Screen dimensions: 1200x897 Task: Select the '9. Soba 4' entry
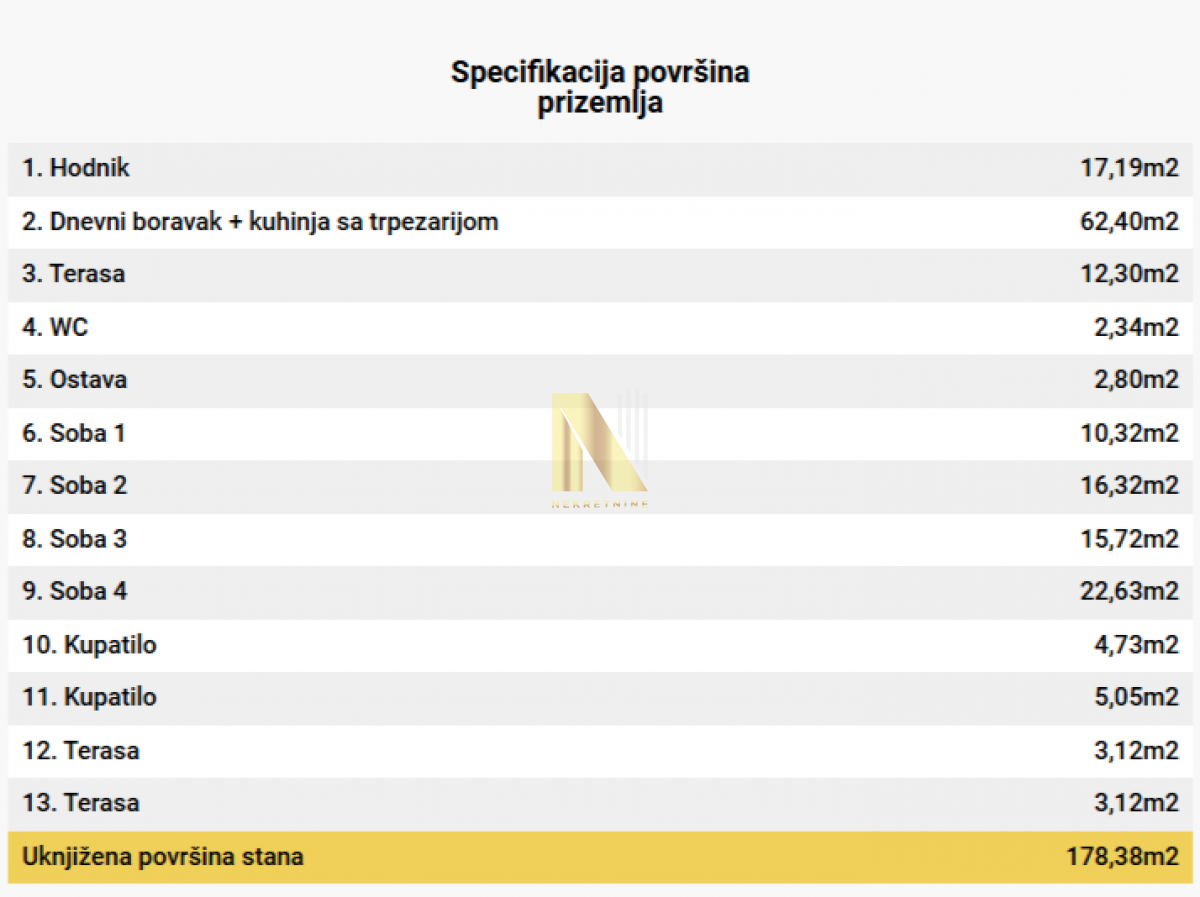600,592
